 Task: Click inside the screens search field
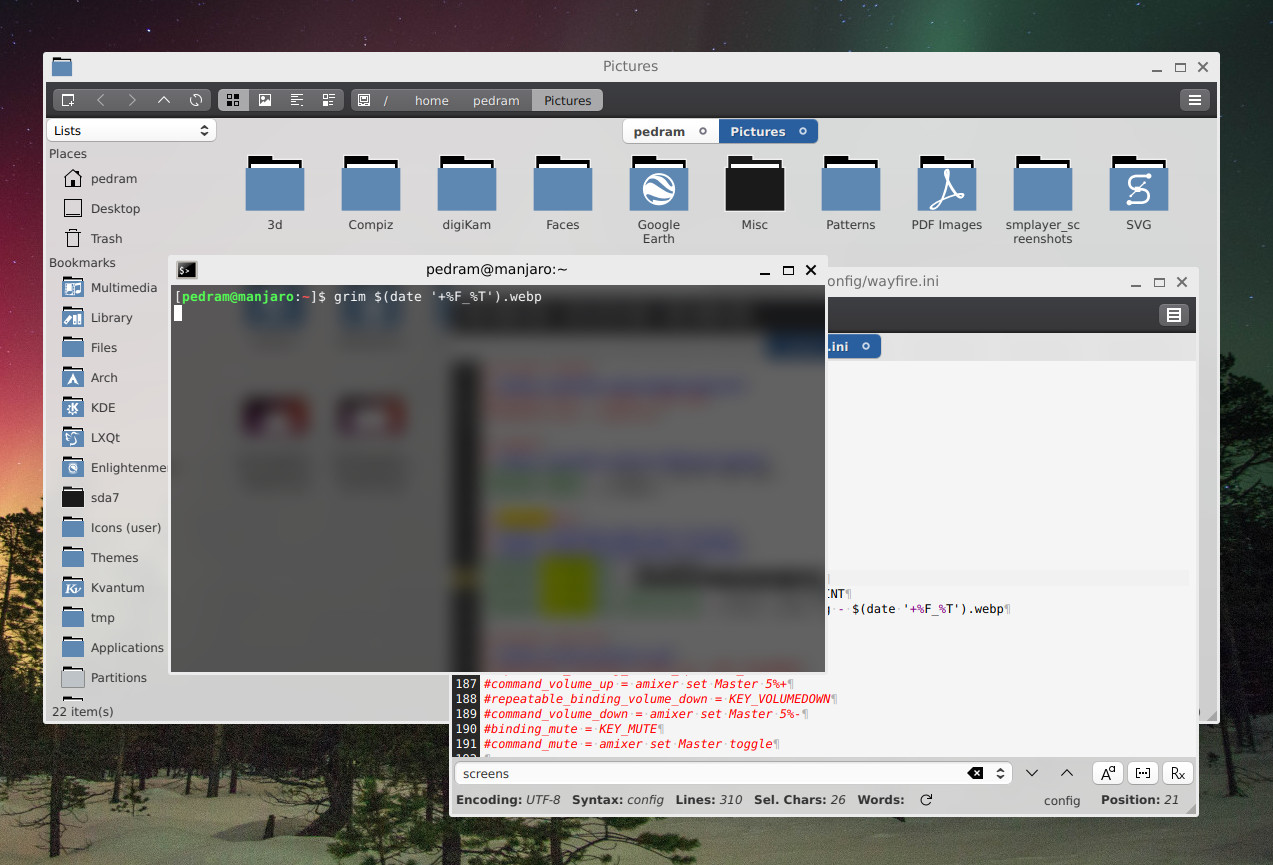[x=700, y=772]
